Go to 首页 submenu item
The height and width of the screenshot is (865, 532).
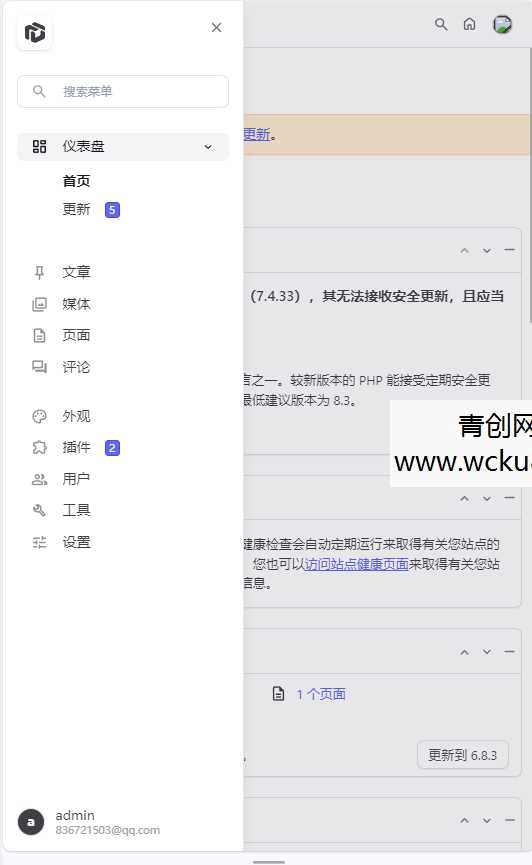[76, 181]
